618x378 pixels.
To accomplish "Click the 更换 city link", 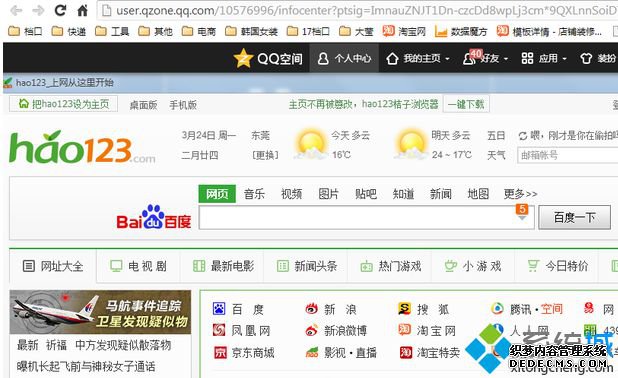I will 265,155.
